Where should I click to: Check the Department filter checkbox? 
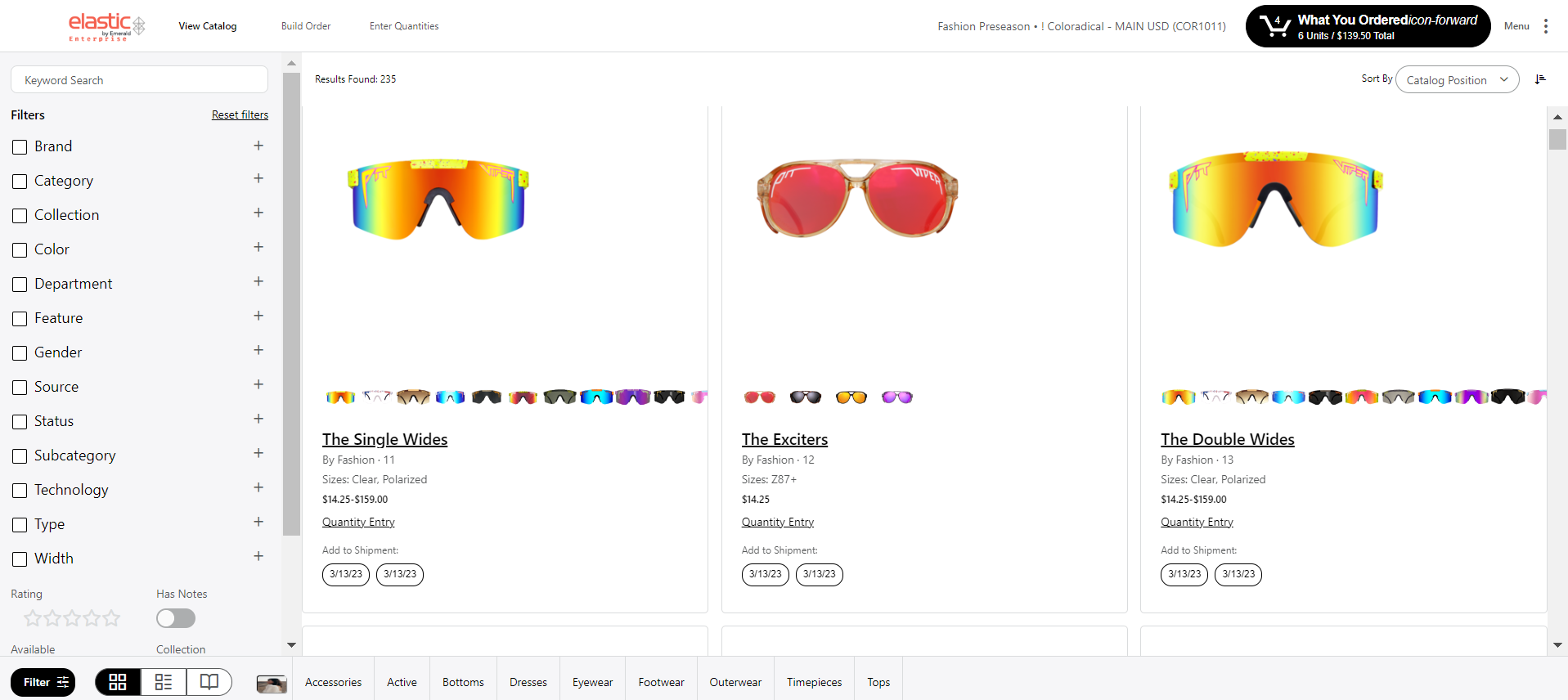20,285
